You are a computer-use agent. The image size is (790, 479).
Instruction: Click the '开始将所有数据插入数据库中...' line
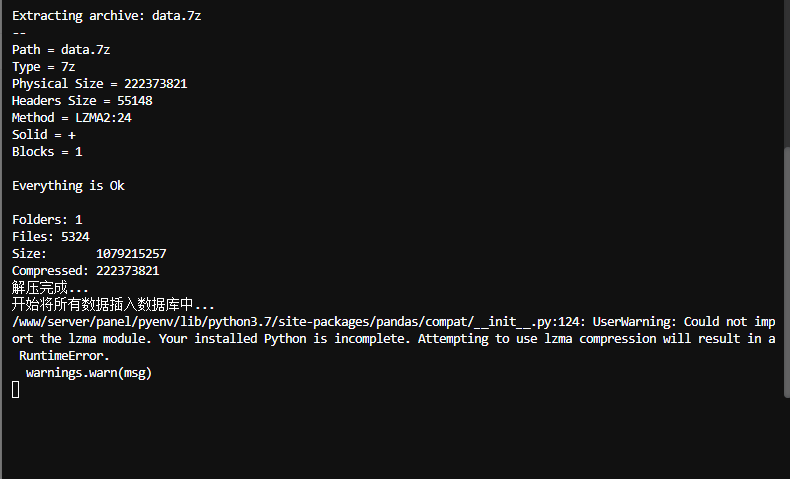(x=113, y=305)
